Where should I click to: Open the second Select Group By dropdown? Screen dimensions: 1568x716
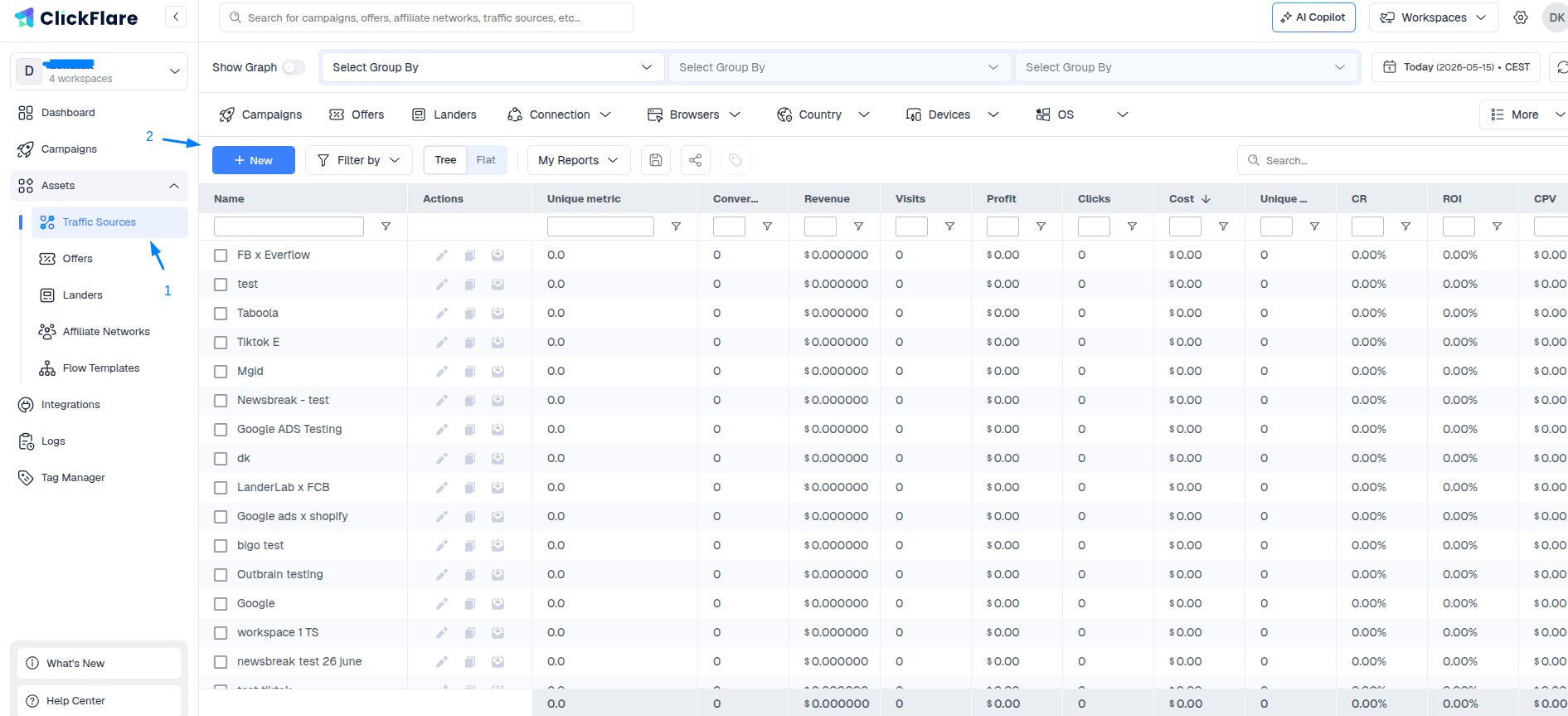839,67
